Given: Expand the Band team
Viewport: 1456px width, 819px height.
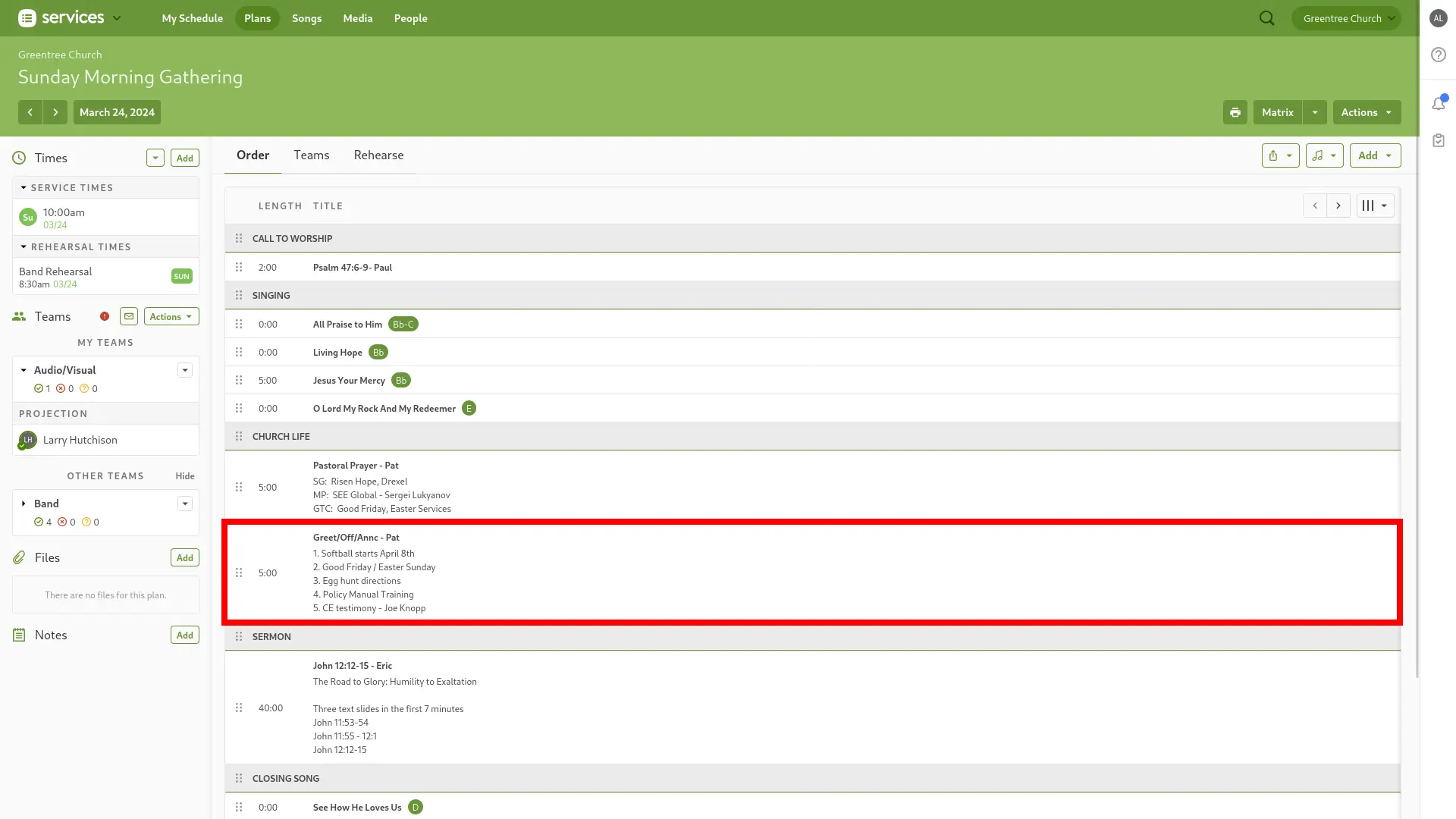Looking at the screenshot, I should pyautogui.click(x=24, y=504).
